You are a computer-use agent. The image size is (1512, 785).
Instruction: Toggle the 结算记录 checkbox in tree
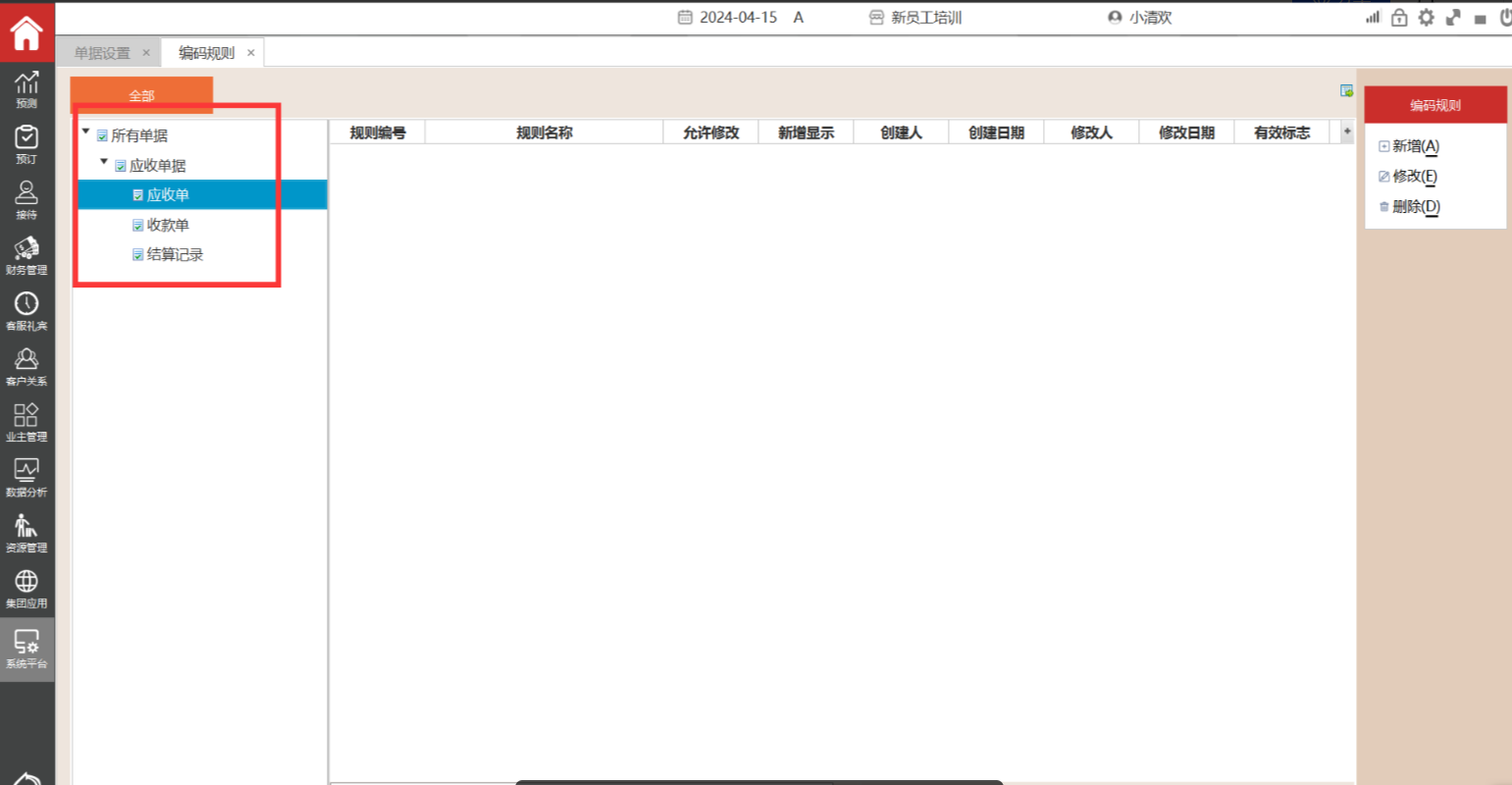pyautogui.click(x=138, y=255)
